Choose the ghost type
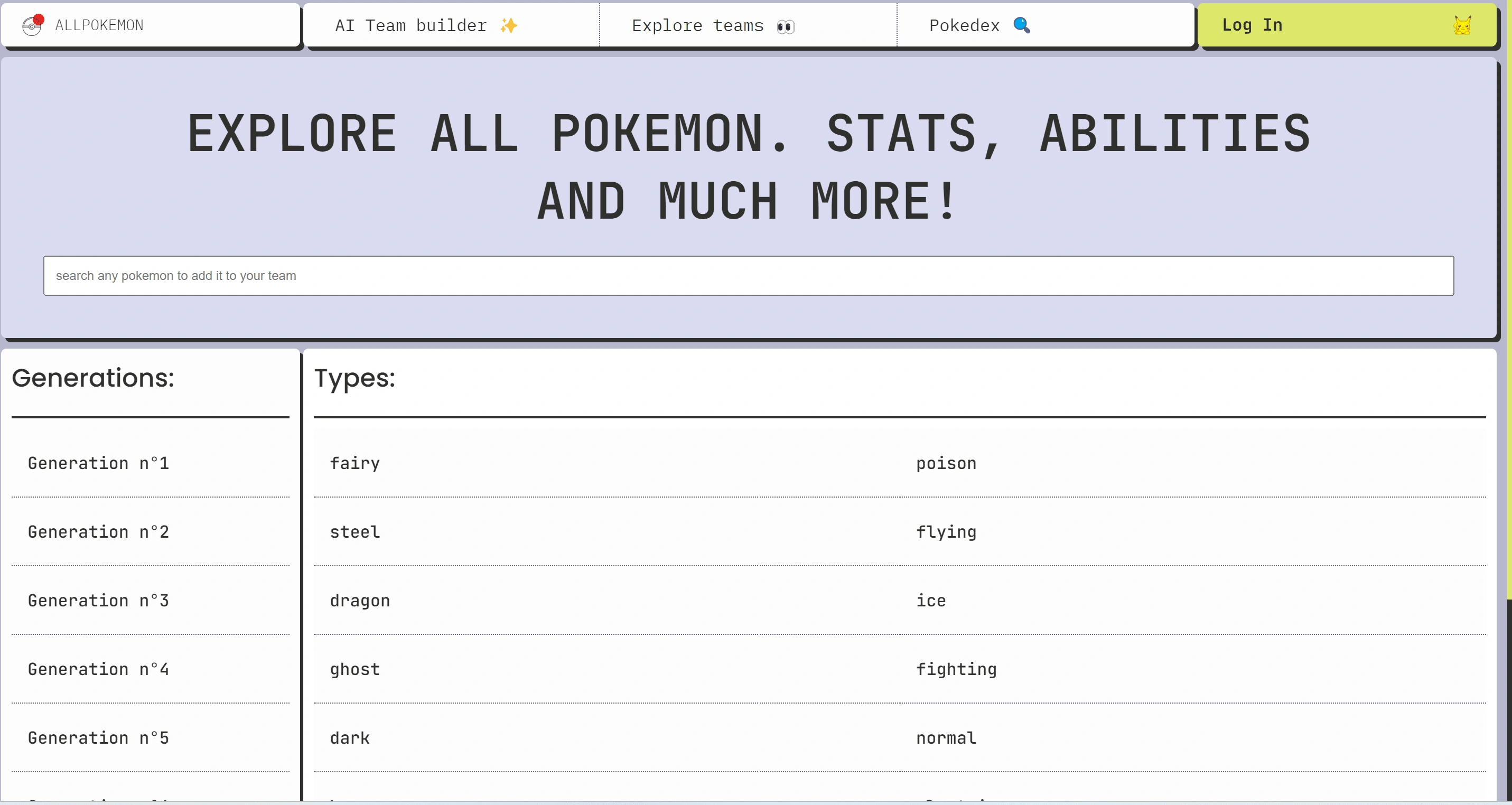The image size is (1512, 805). pyautogui.click(x=606, y=669)
